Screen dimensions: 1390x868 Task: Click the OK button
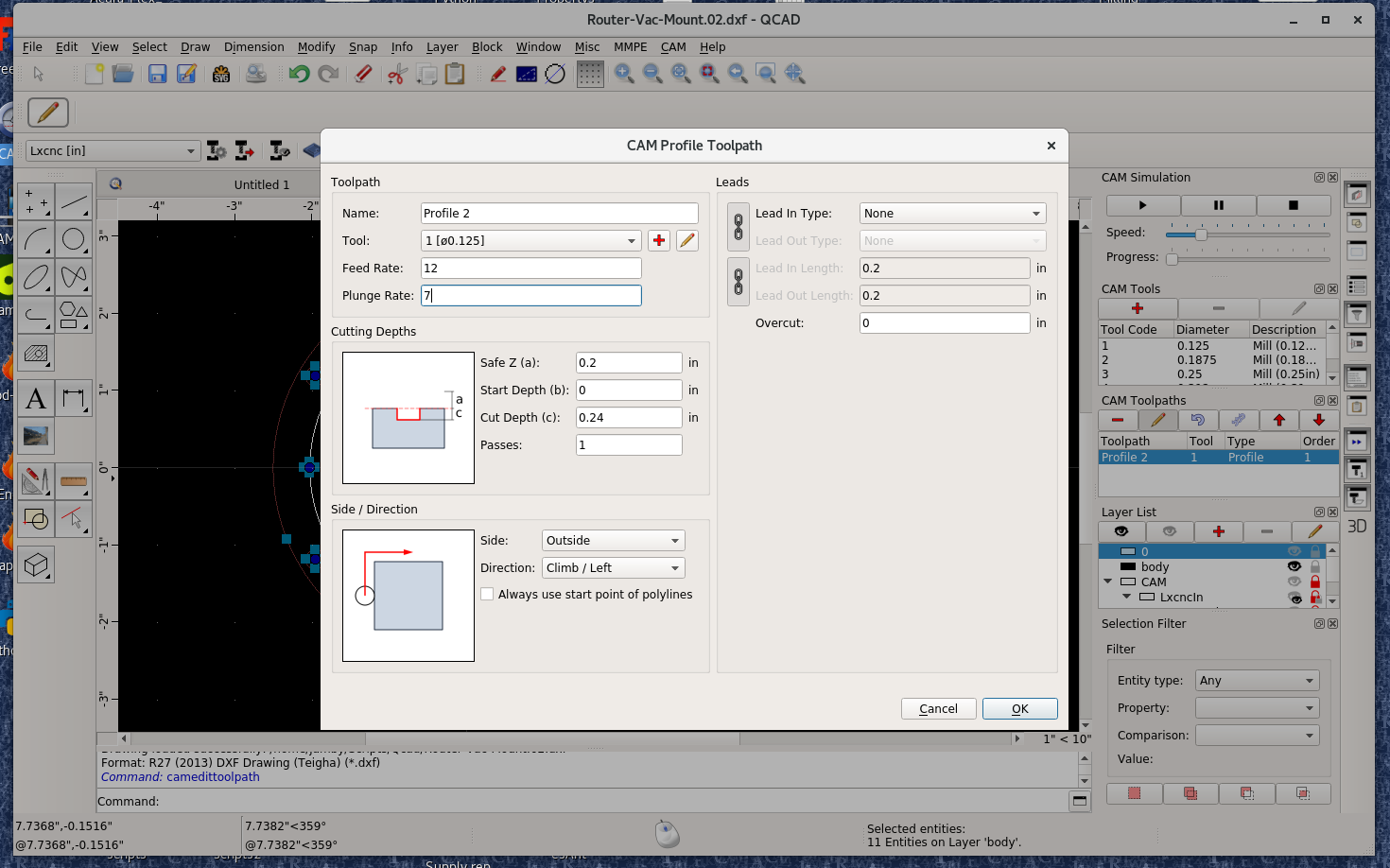point(1019,709)
